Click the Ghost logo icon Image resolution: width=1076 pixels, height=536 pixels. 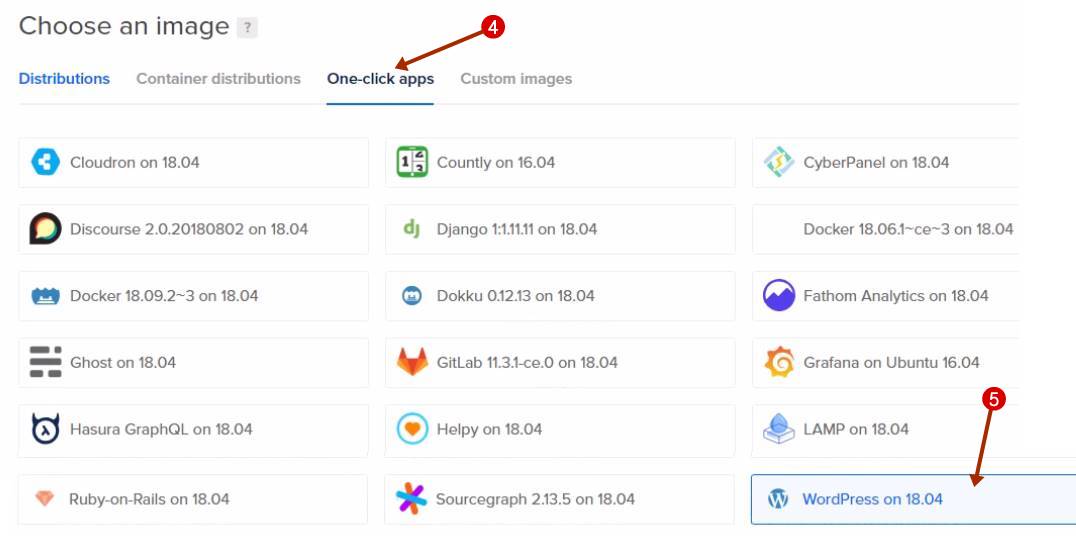45,362
